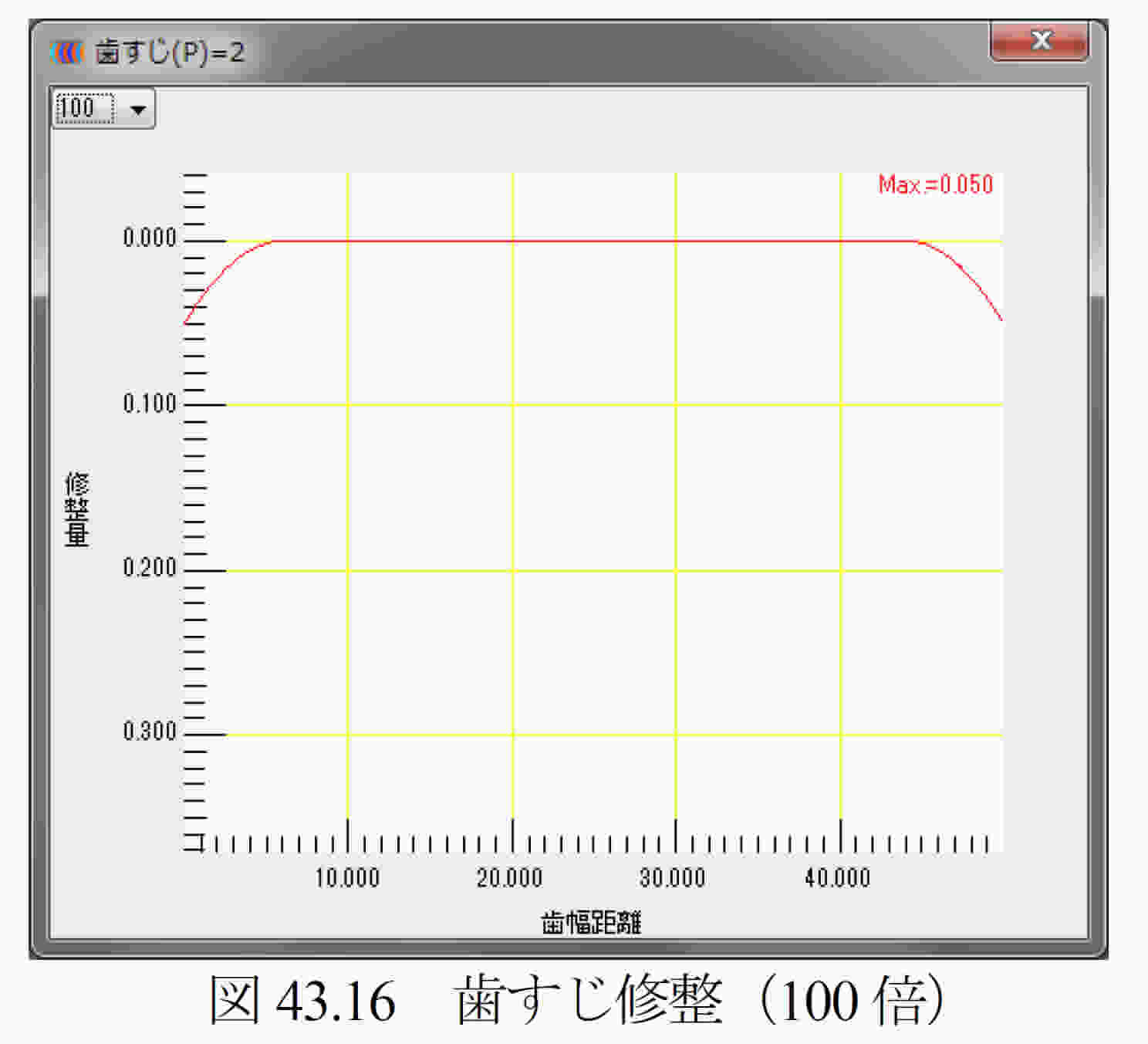Click the 歯幅距離 x-axis title
The height and width of the screenshot is (1044, 1148).
pyautogui.click(x=591, y=922)
